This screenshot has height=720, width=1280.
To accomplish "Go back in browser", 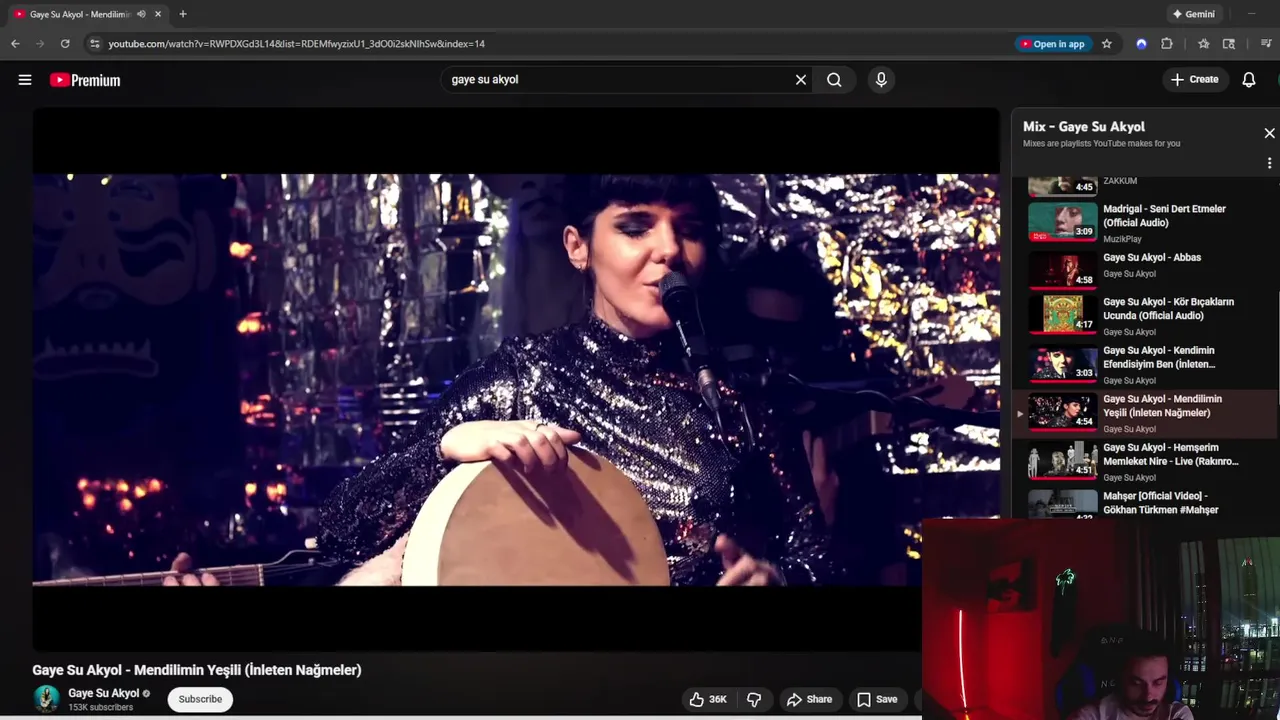I will [15, 44].
